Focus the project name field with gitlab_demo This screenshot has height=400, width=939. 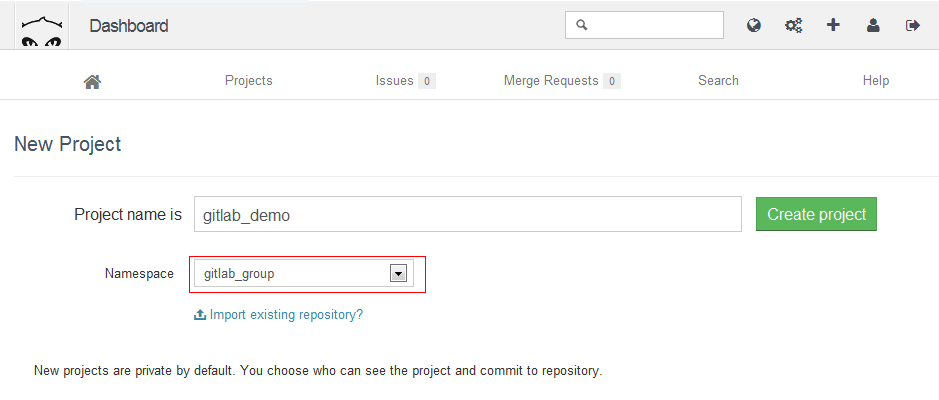[468, 214]
